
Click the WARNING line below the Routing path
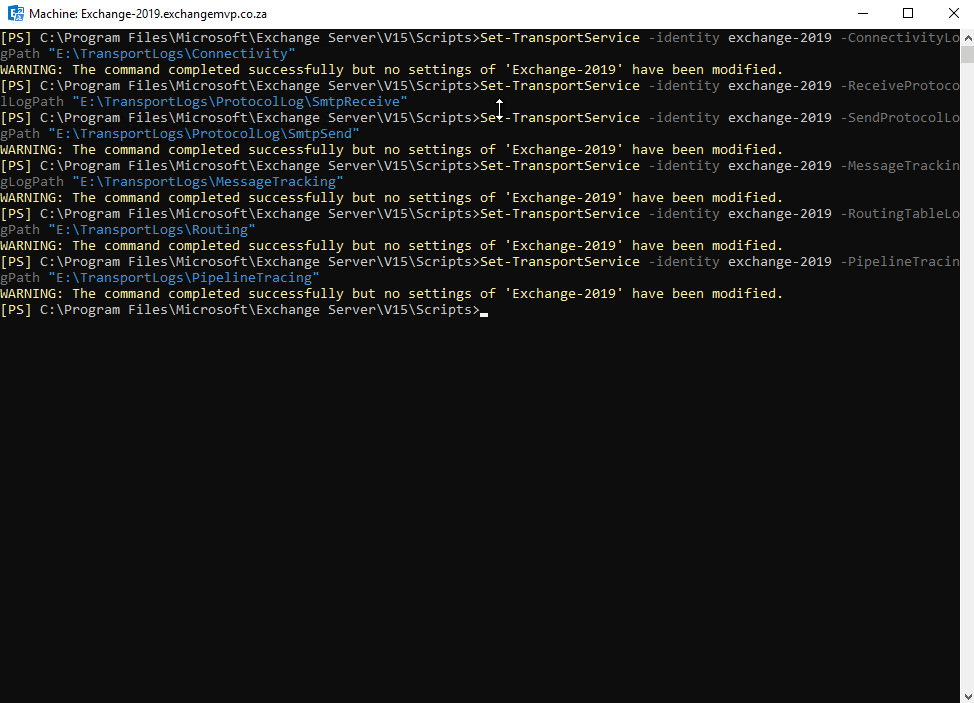pos(391,246)
